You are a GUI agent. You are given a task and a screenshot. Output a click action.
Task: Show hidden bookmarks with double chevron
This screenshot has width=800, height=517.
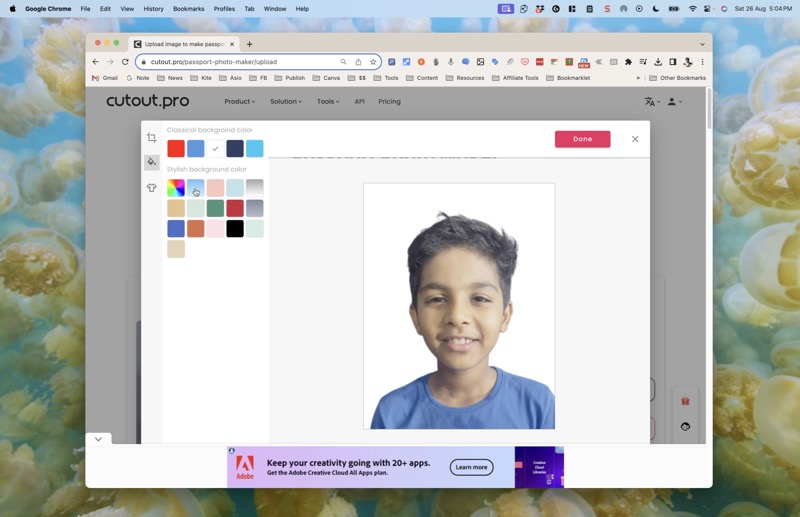pos(638,78)
